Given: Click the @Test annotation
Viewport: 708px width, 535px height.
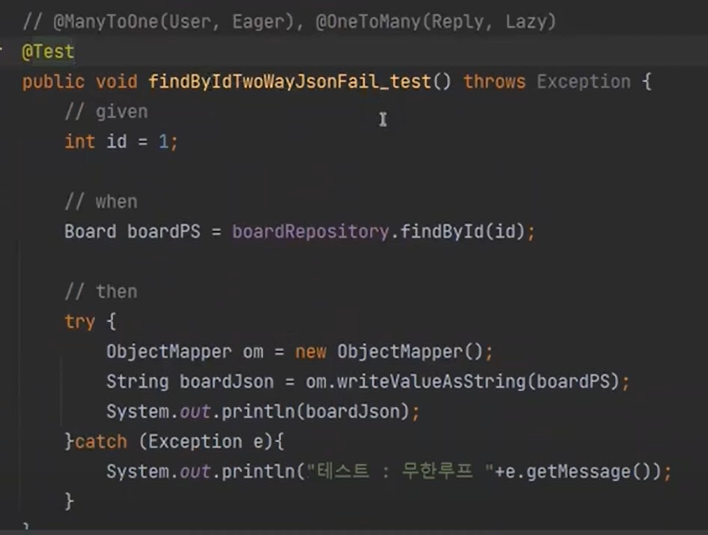Looking at the screenshot, I should [x=48, y=51].
